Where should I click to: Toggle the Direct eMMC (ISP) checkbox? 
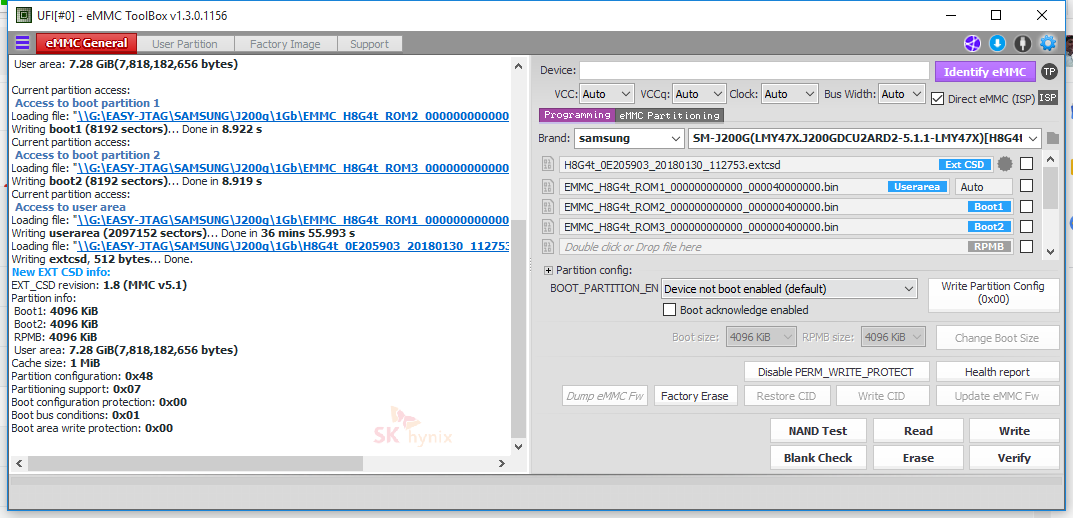click(938, 99)
